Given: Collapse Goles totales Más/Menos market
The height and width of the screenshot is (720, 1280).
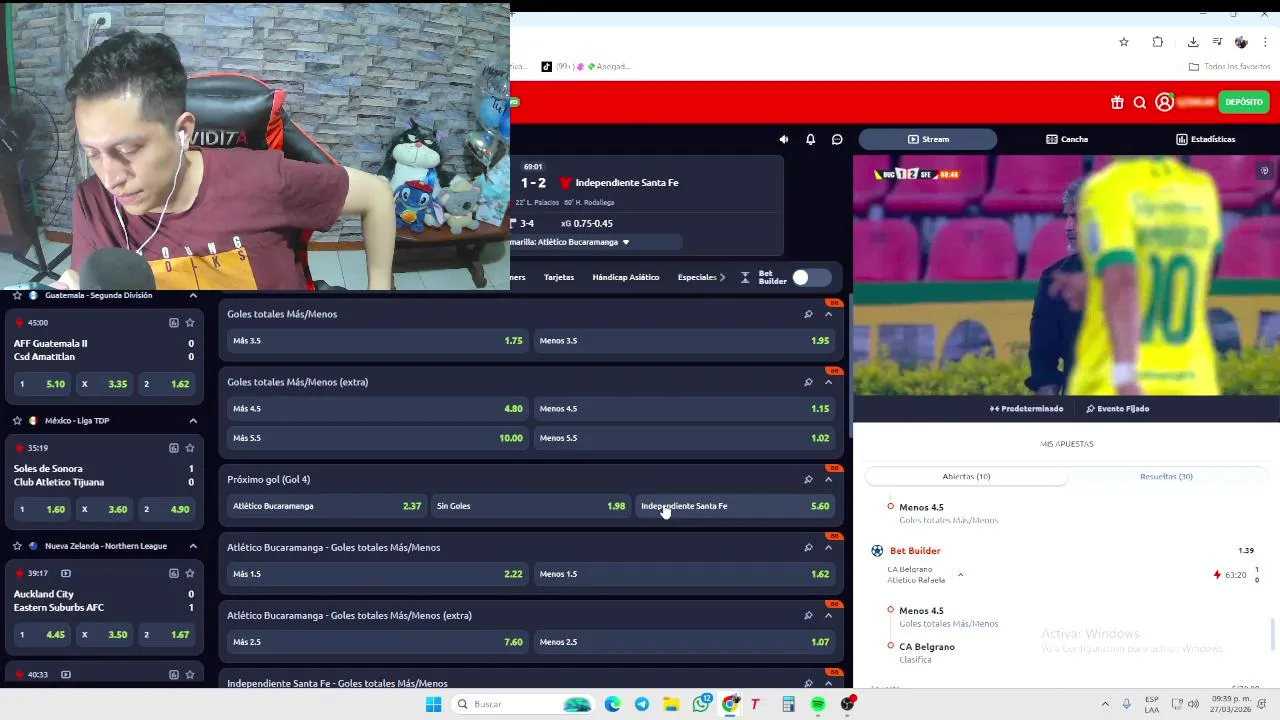Looking at the screenshot, I should tap(828, 314).
